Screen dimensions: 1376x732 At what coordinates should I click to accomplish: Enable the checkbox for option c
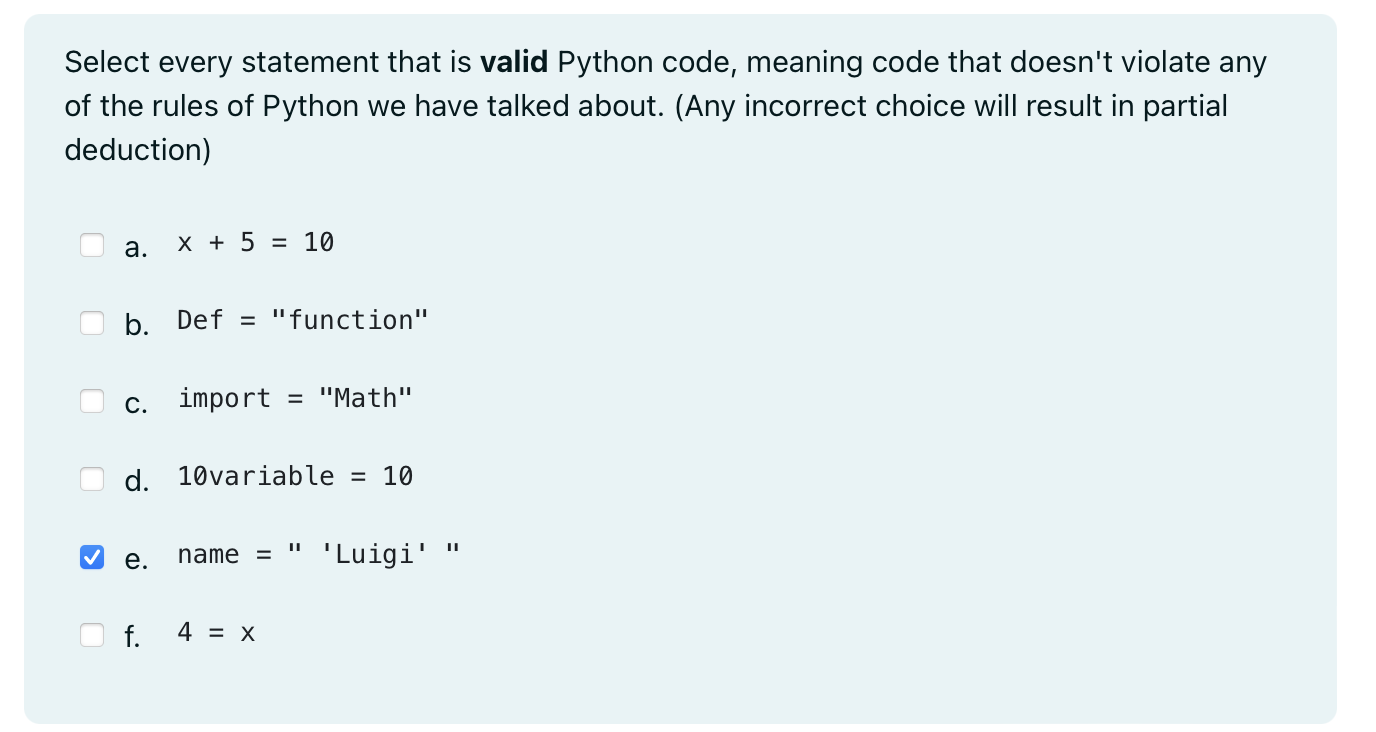coord(92,401)
